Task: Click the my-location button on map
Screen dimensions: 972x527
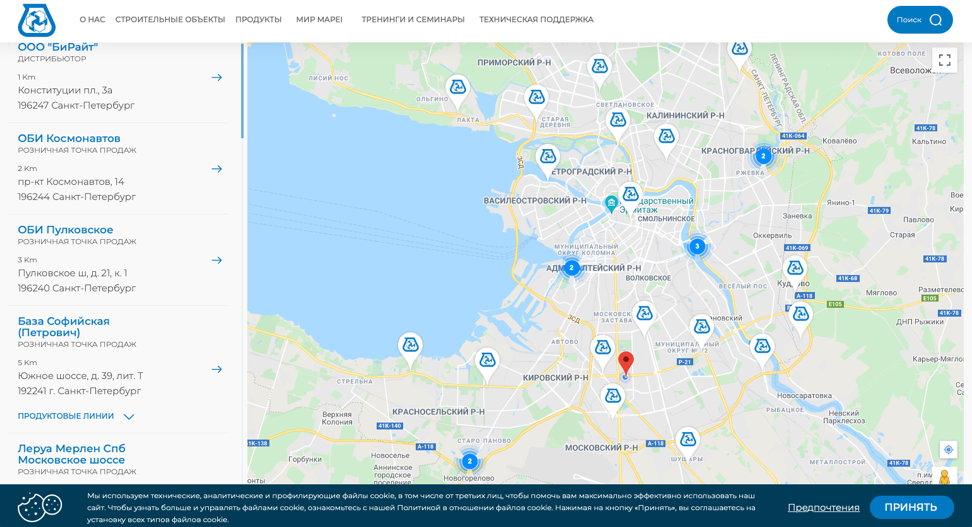Action: pos(948,450)
